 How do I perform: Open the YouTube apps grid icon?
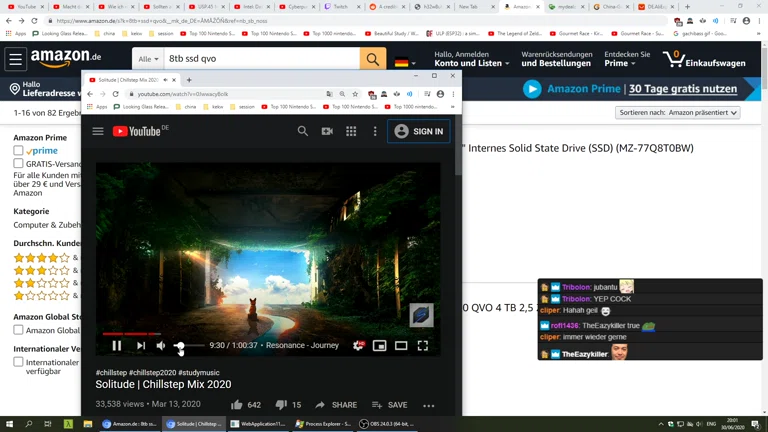pos(351,131)
